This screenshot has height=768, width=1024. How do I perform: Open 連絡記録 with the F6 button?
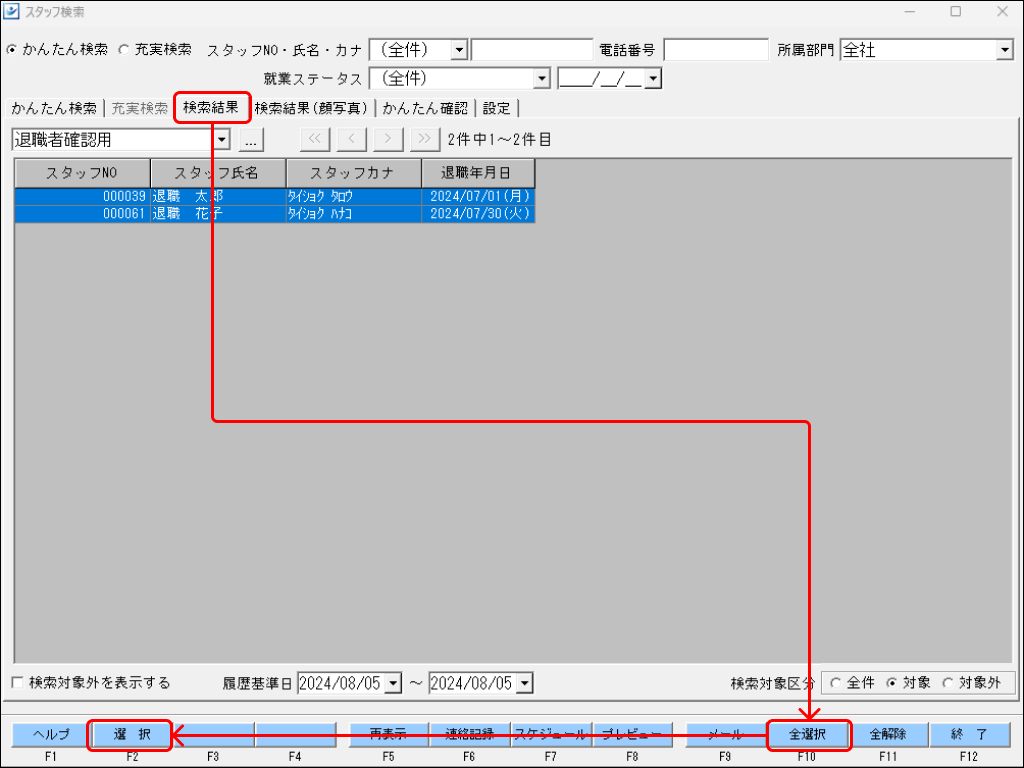coord(470,735)
